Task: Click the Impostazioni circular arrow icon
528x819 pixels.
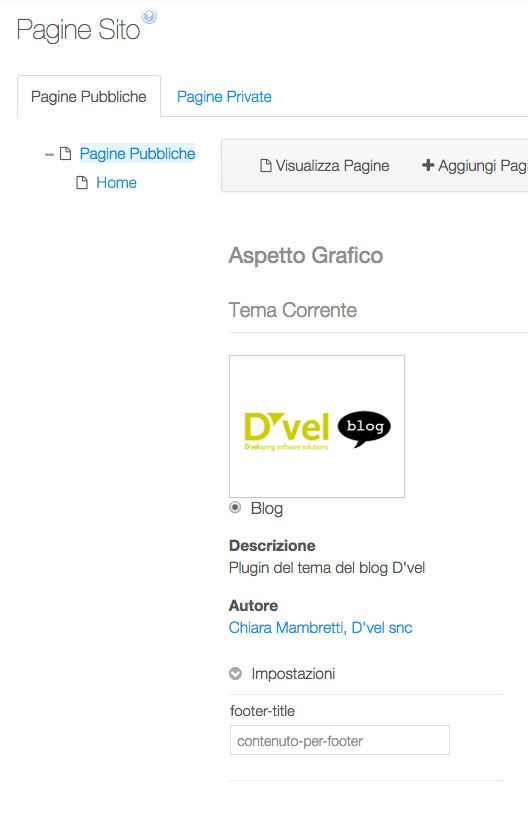Action: [x=236, y=674]
